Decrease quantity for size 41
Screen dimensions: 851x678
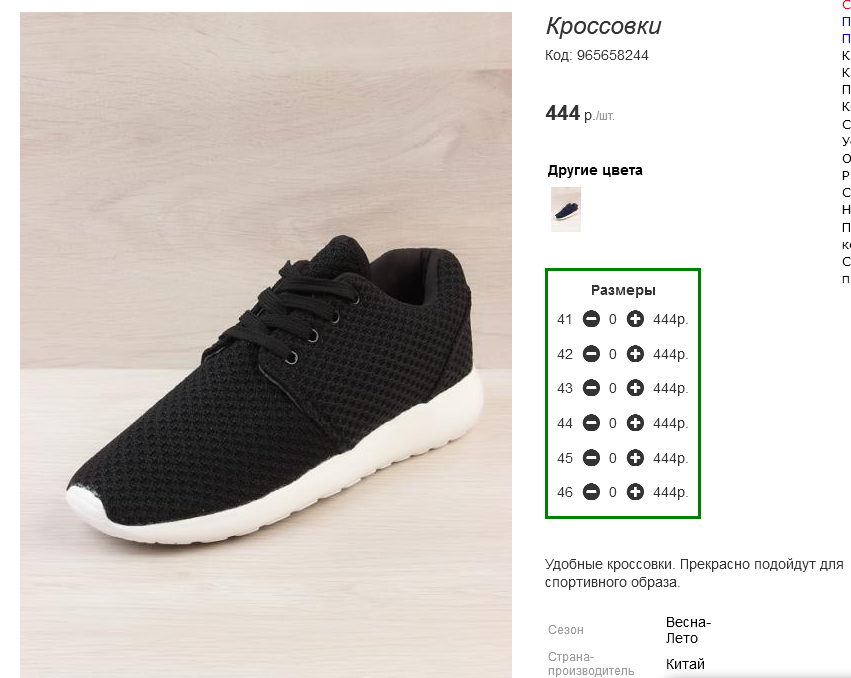pyautogui.click(x=591, y=320)
